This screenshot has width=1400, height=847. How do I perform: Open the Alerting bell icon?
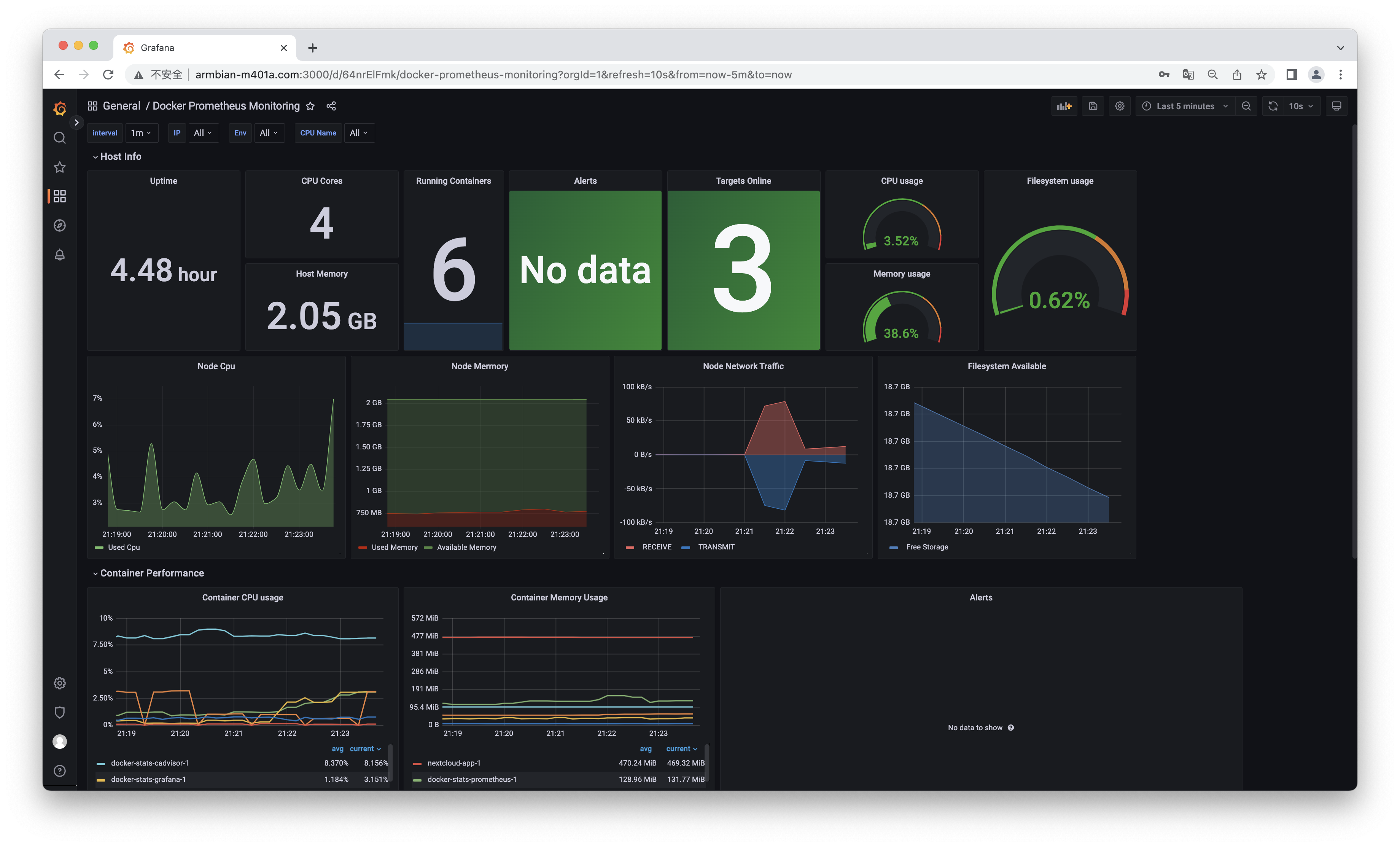(60, 255)
